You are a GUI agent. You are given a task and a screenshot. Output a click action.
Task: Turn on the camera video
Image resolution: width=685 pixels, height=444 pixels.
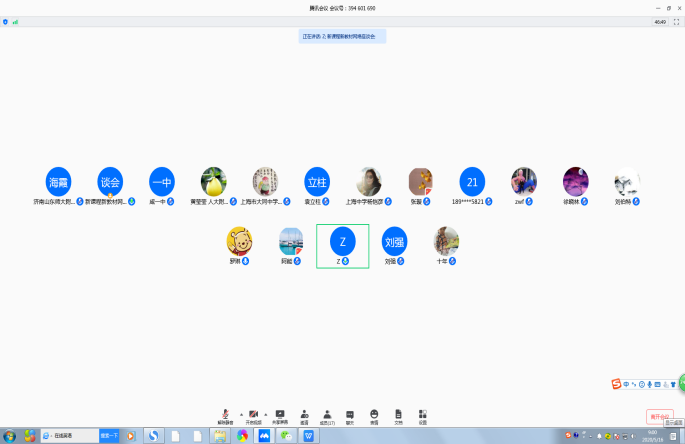click(x=253, y=415)
